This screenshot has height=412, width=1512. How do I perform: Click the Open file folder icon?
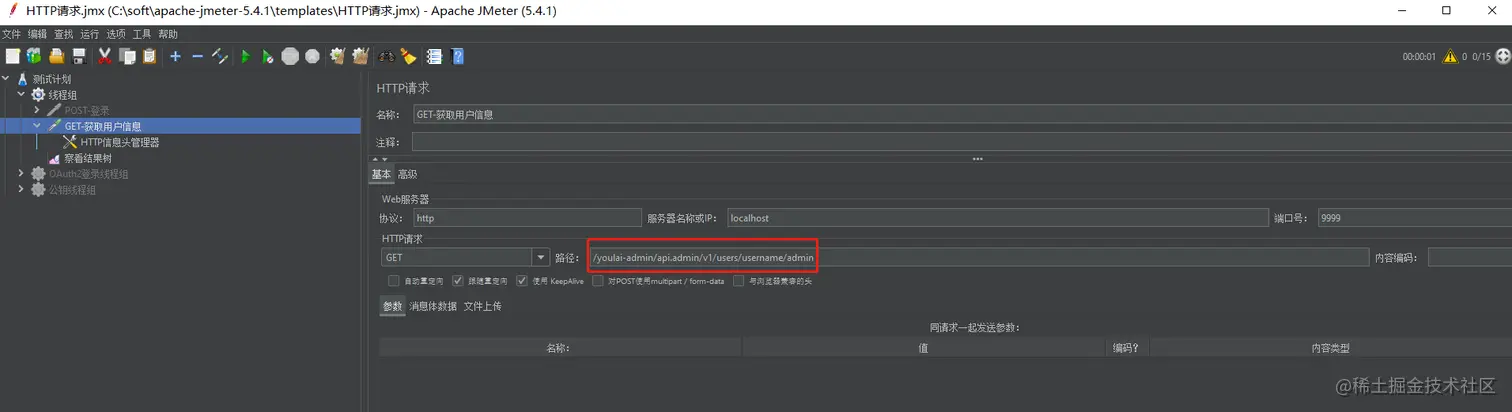click(x=57, y=56)
